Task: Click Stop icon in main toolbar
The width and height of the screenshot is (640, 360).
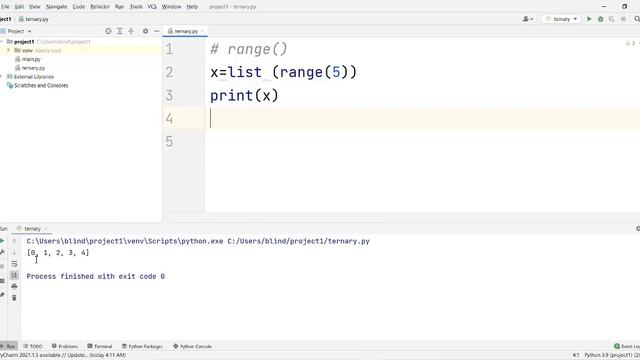Action: 623,19
